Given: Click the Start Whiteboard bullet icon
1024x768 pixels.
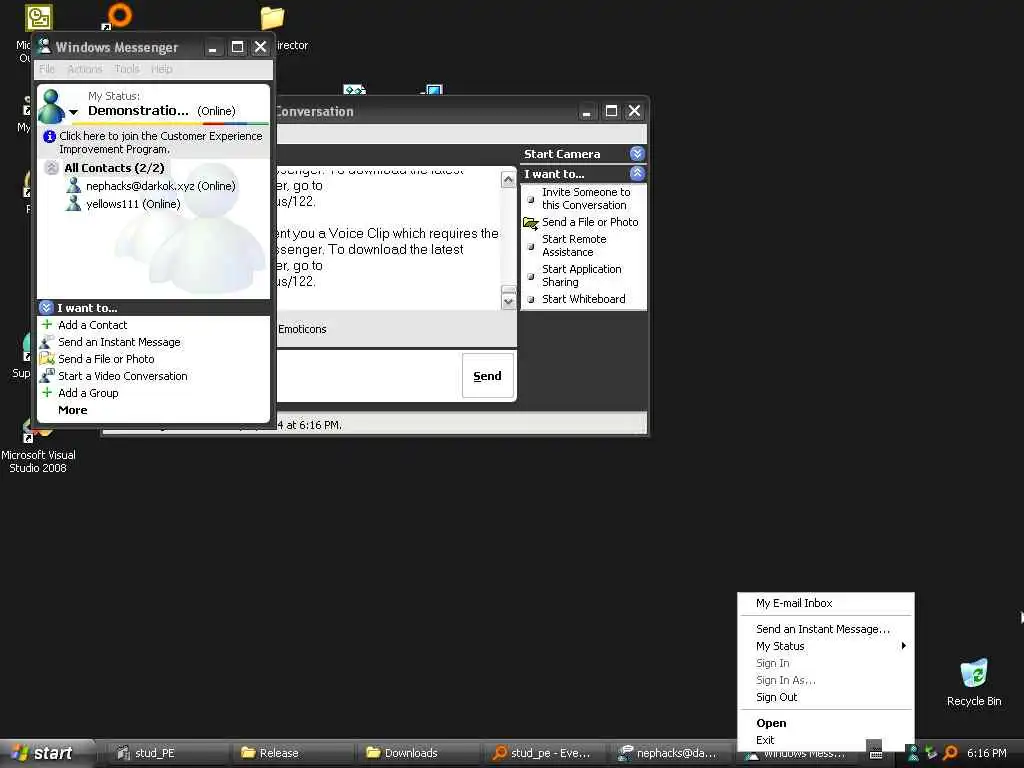Looking at the screenshot, I should coord(531,299).
